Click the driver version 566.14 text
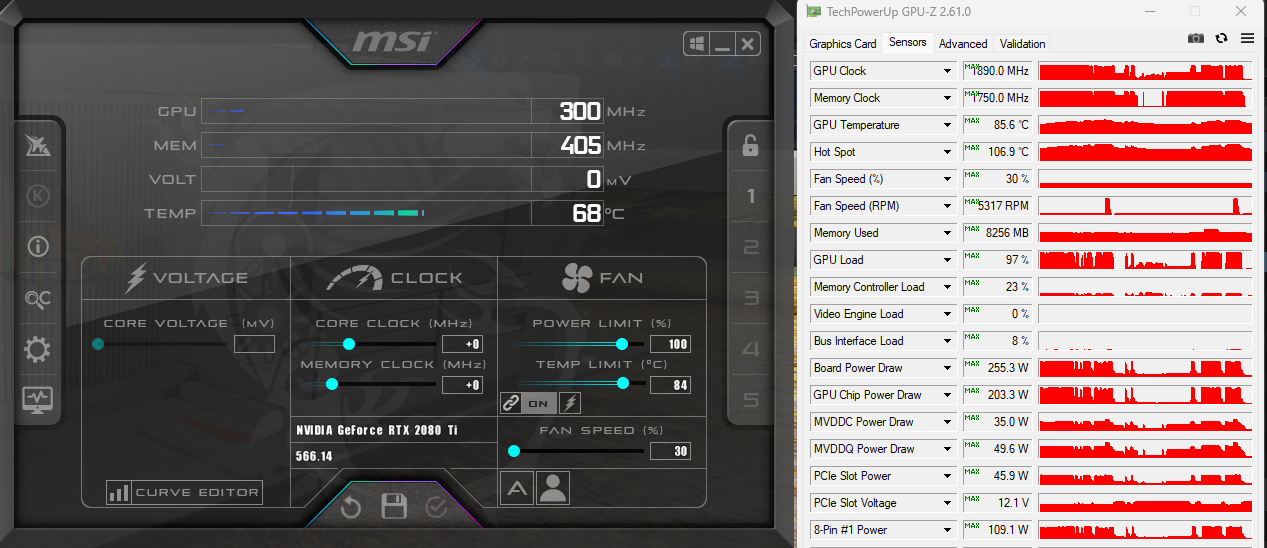 pyautogui.click(x=314, y=456)
